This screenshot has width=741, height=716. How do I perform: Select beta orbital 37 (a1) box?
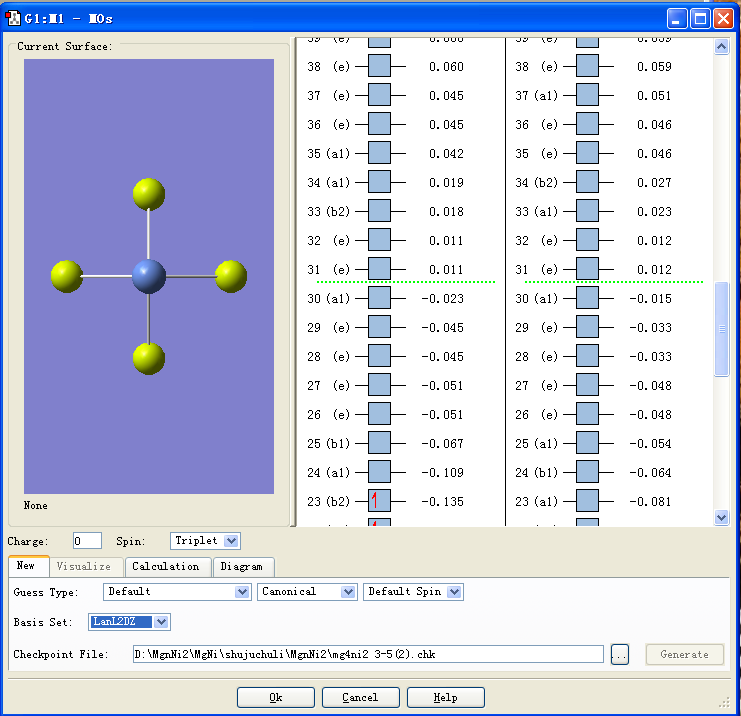point(587,95)
